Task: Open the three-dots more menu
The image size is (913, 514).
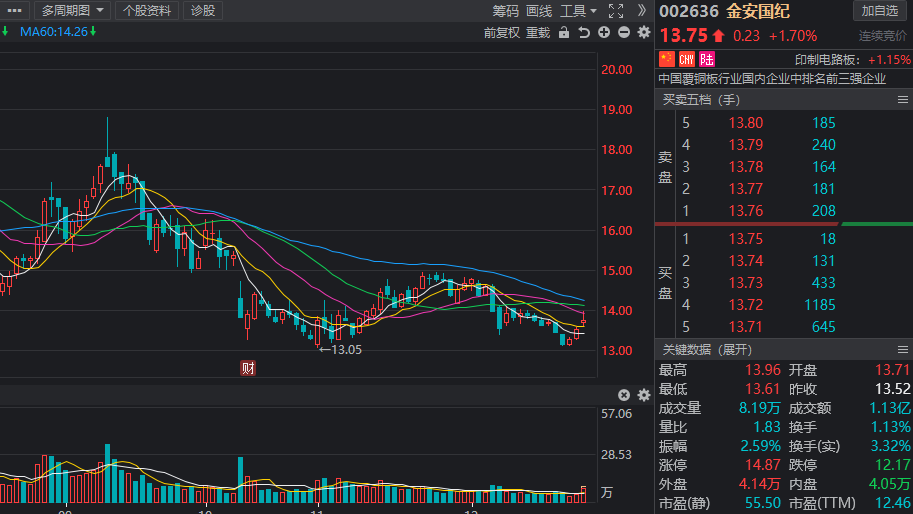Action: pyautogui.click(x=14, y=10)
